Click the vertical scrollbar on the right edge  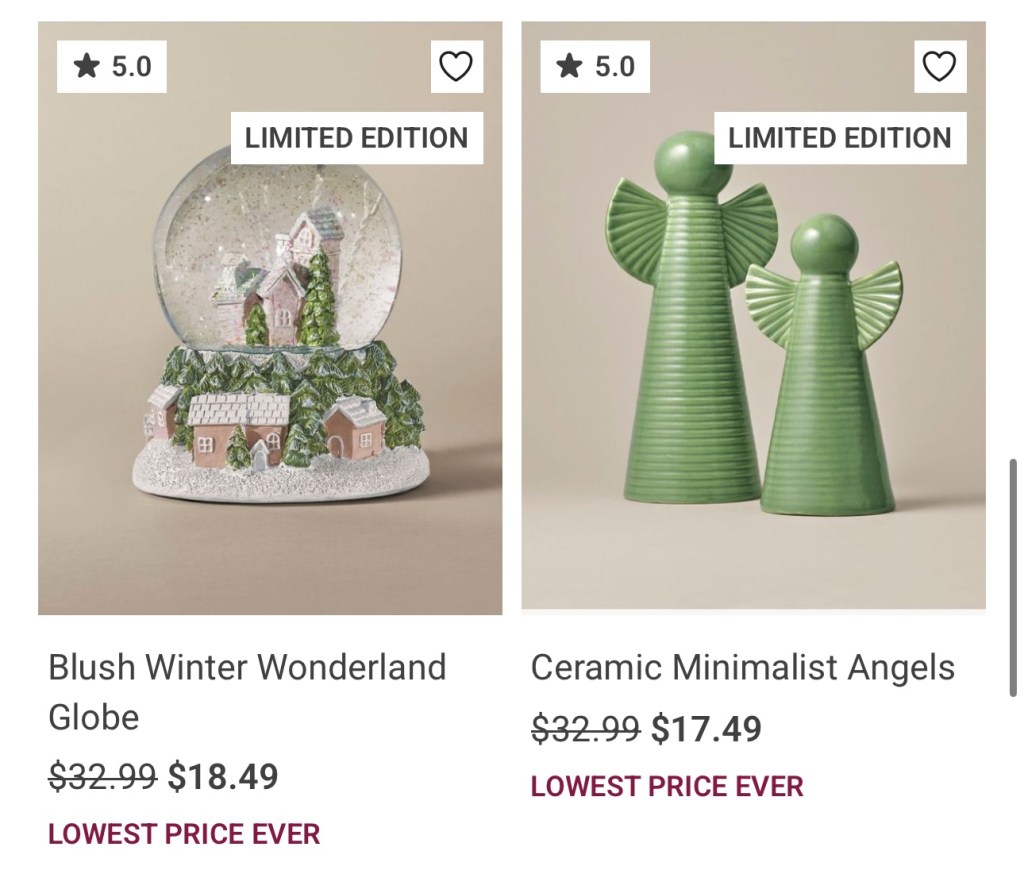[1013, 578]
